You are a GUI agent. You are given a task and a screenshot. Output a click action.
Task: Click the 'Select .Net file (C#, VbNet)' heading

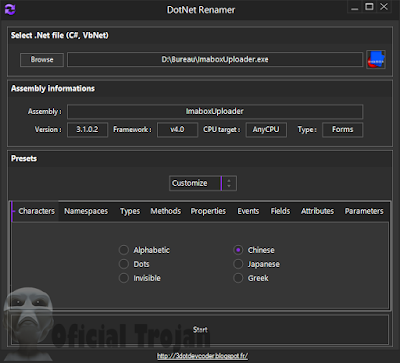pos(60,35)
